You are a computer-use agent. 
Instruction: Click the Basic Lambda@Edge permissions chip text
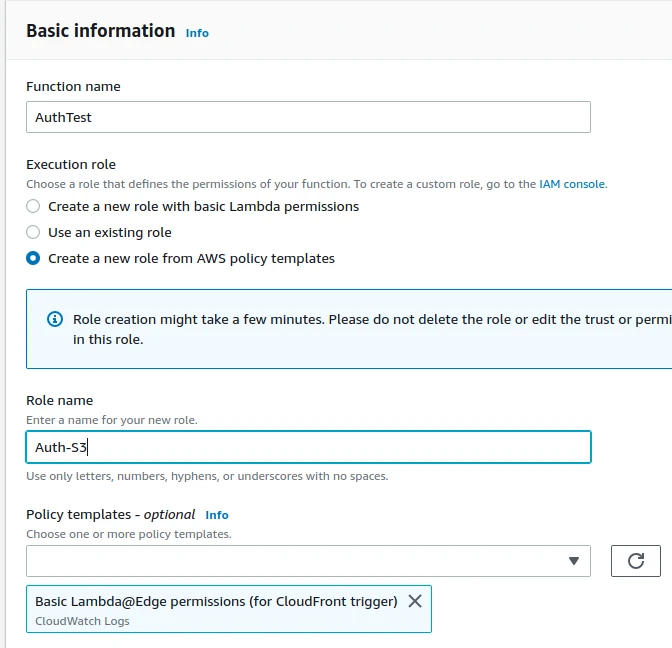[216, 601]
